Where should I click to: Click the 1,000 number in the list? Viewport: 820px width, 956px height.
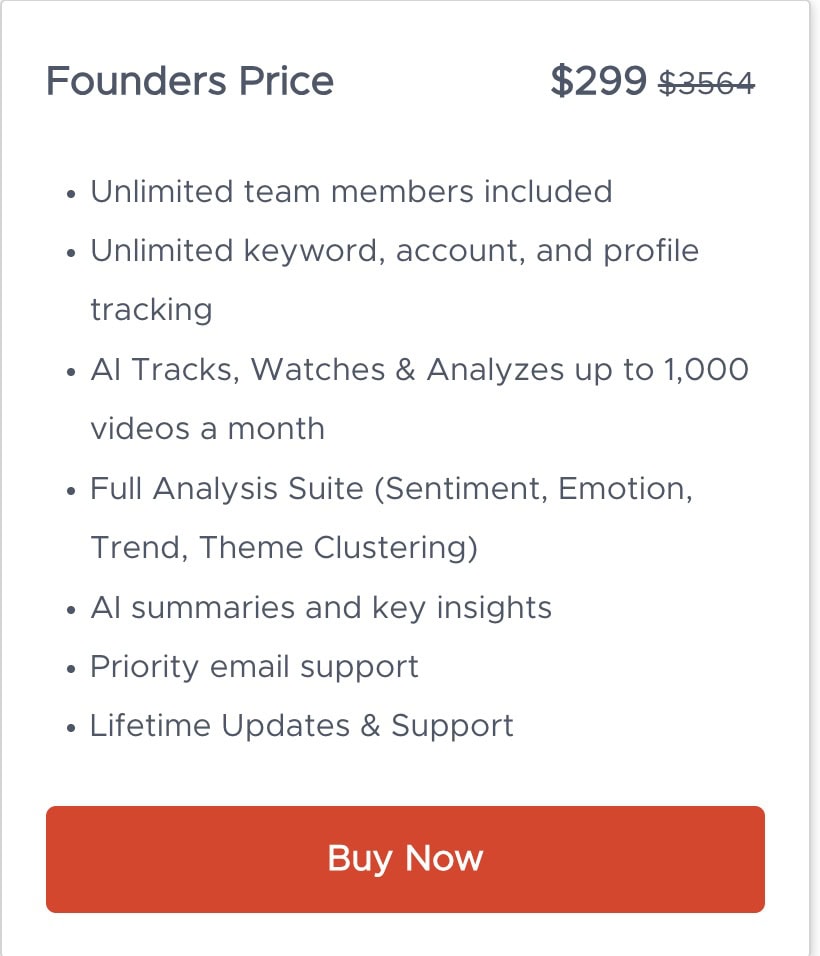coord(706,369)
